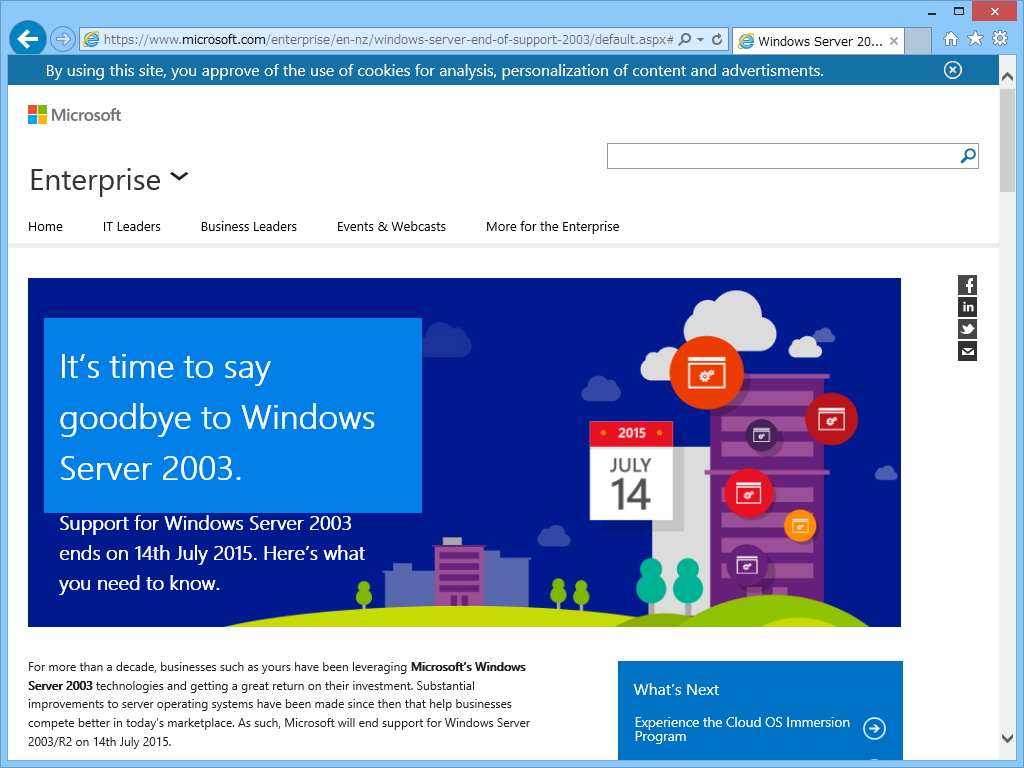Click the Microsoft logo

click(73, 113)
